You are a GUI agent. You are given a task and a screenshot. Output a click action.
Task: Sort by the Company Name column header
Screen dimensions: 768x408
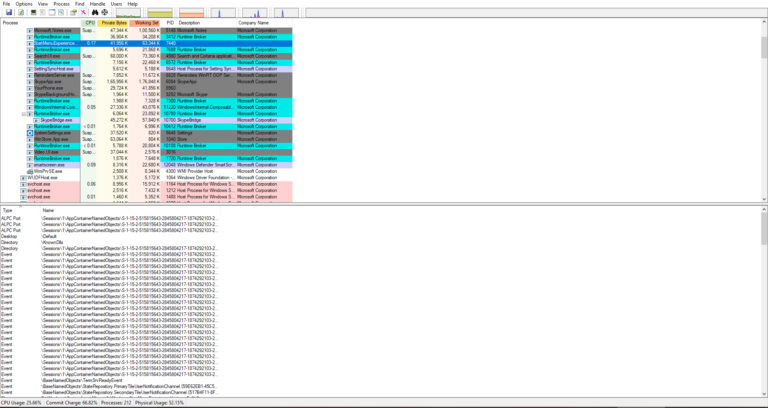pyautogui.click(x=264, y=23)
